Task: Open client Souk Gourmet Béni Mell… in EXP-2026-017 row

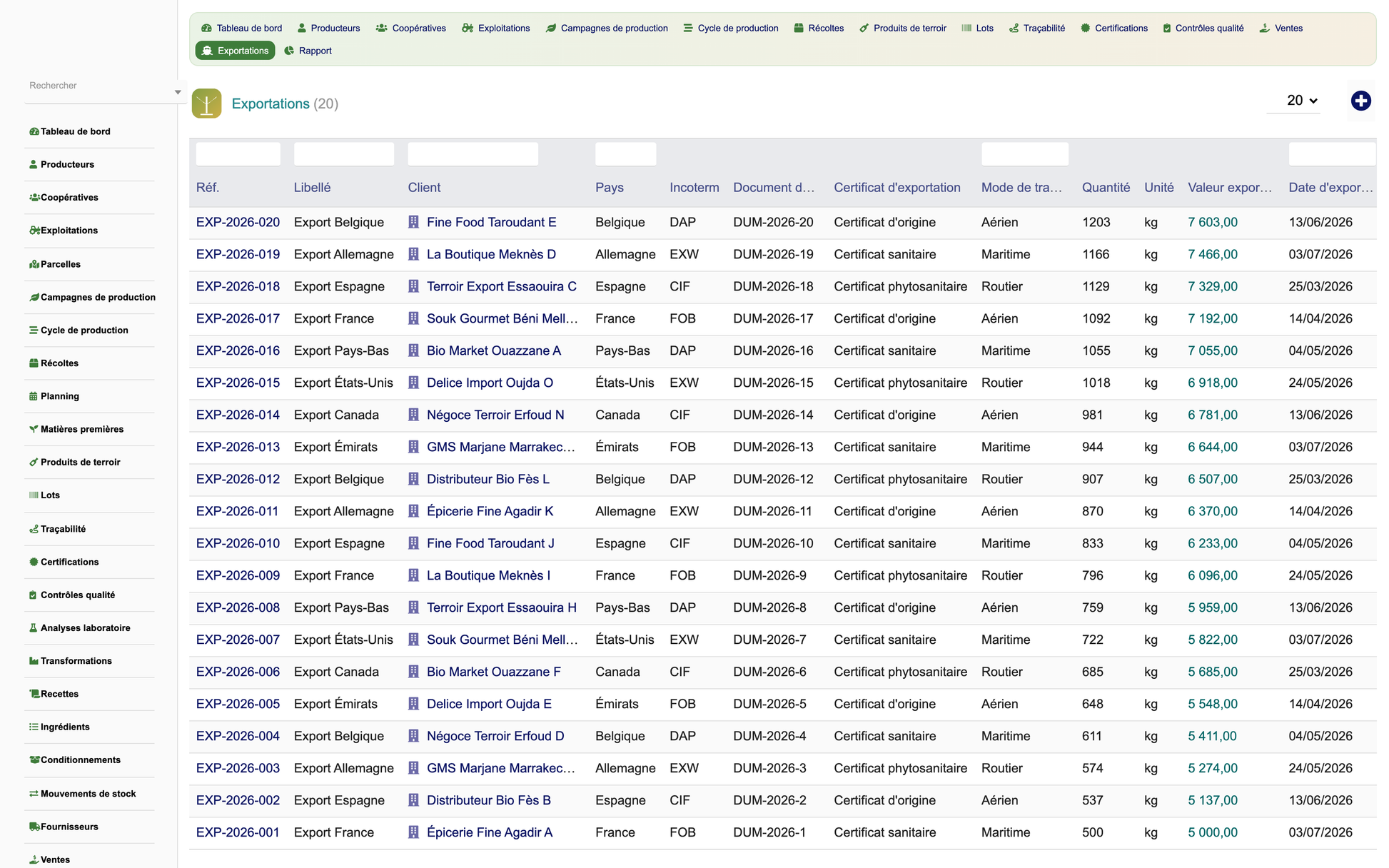Action: tap(502, 318)
